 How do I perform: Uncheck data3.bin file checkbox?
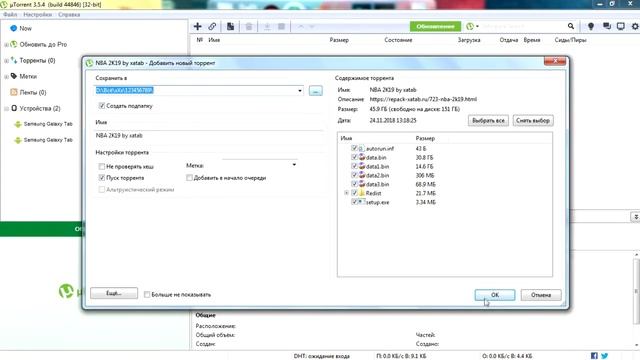354,184
